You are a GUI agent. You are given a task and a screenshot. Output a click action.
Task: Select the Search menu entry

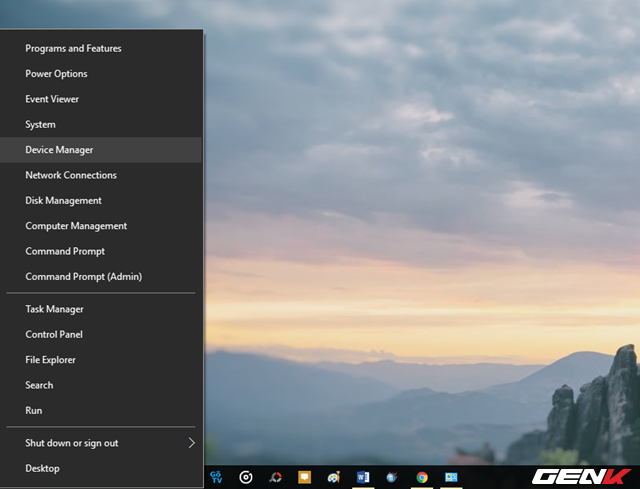[101, 385]
